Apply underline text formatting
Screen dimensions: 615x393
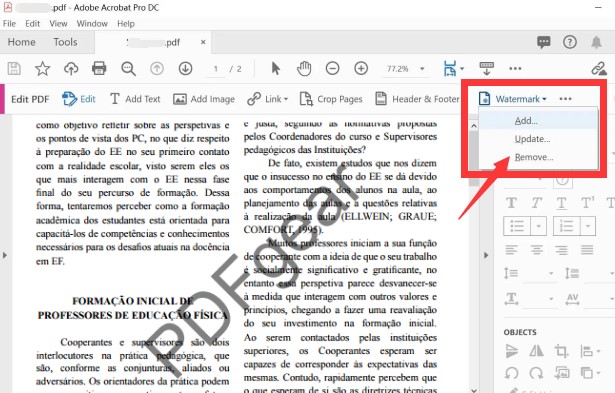click(x=561, y=203)
